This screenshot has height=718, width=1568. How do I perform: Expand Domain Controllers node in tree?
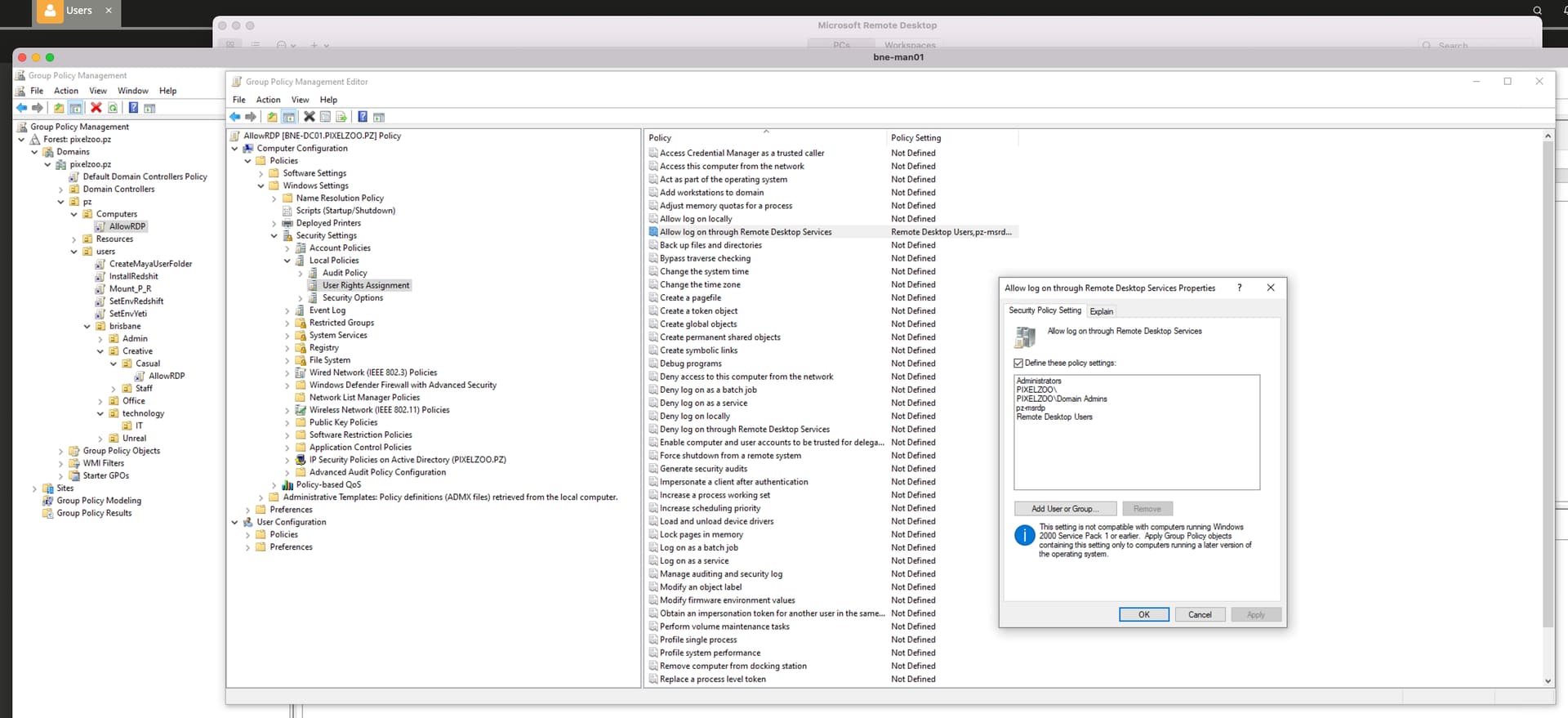point(61,190)
